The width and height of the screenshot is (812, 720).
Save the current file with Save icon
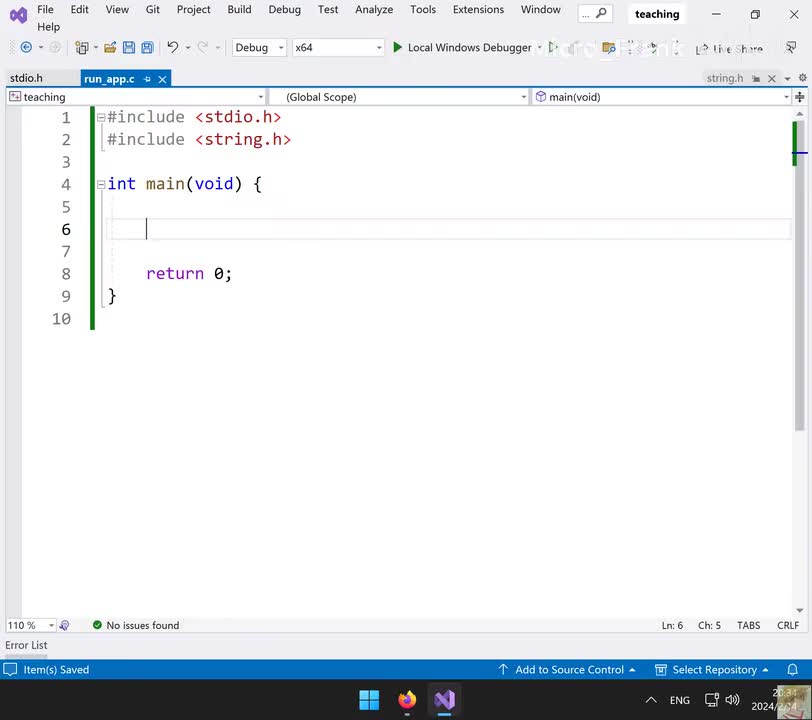128,48
